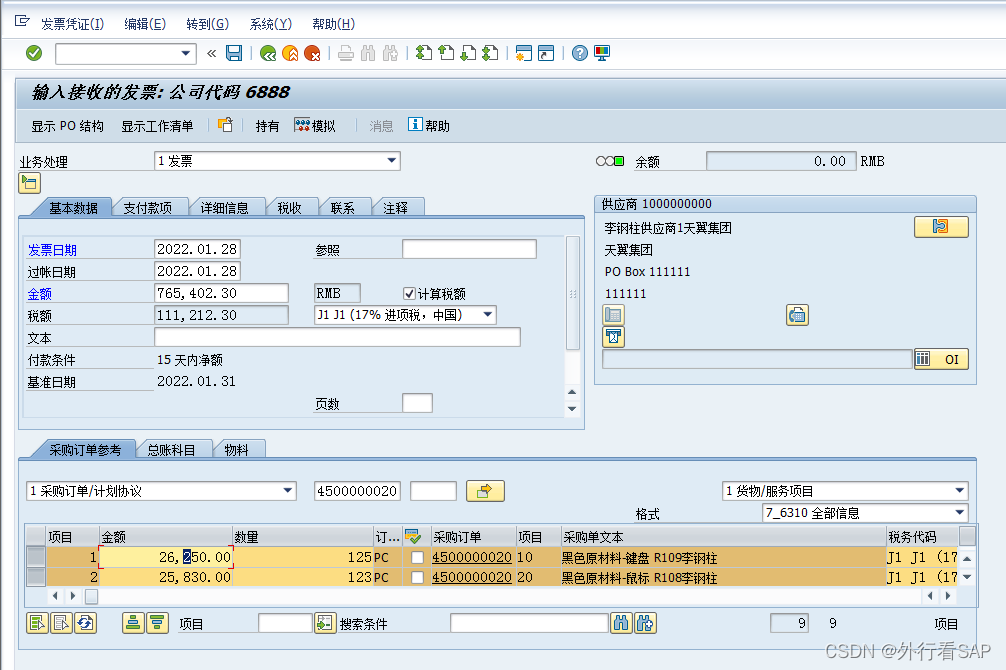
Task: Open the 编辑 menu
Action: (145, 24)
